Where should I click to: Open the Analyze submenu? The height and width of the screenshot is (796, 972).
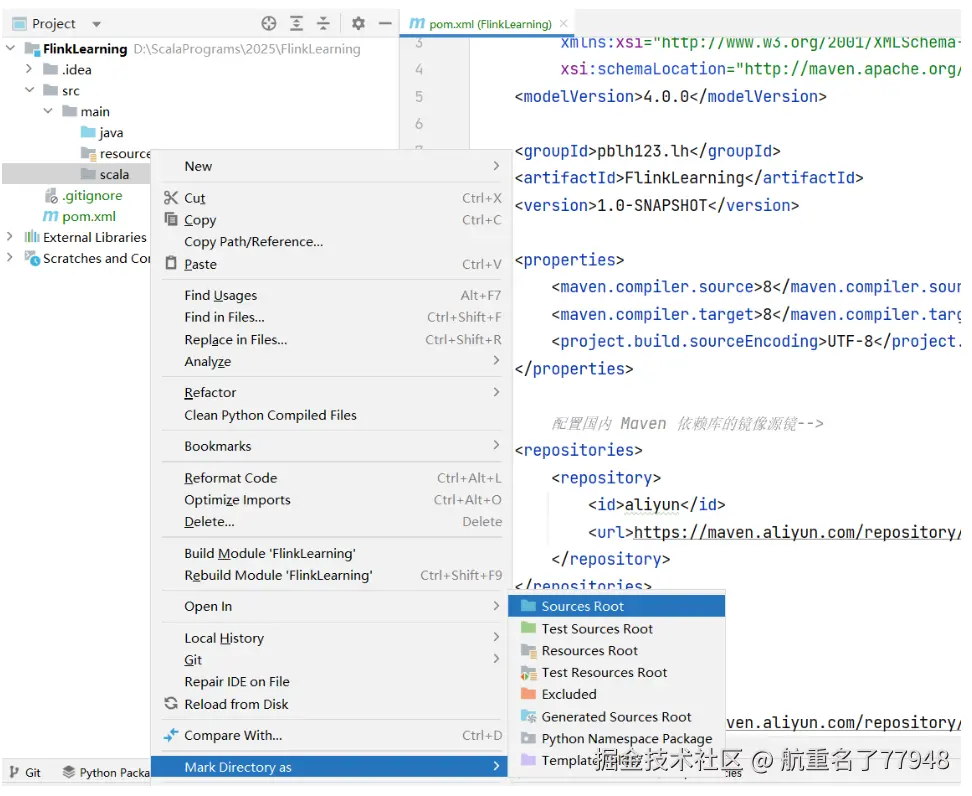(331, 361)
